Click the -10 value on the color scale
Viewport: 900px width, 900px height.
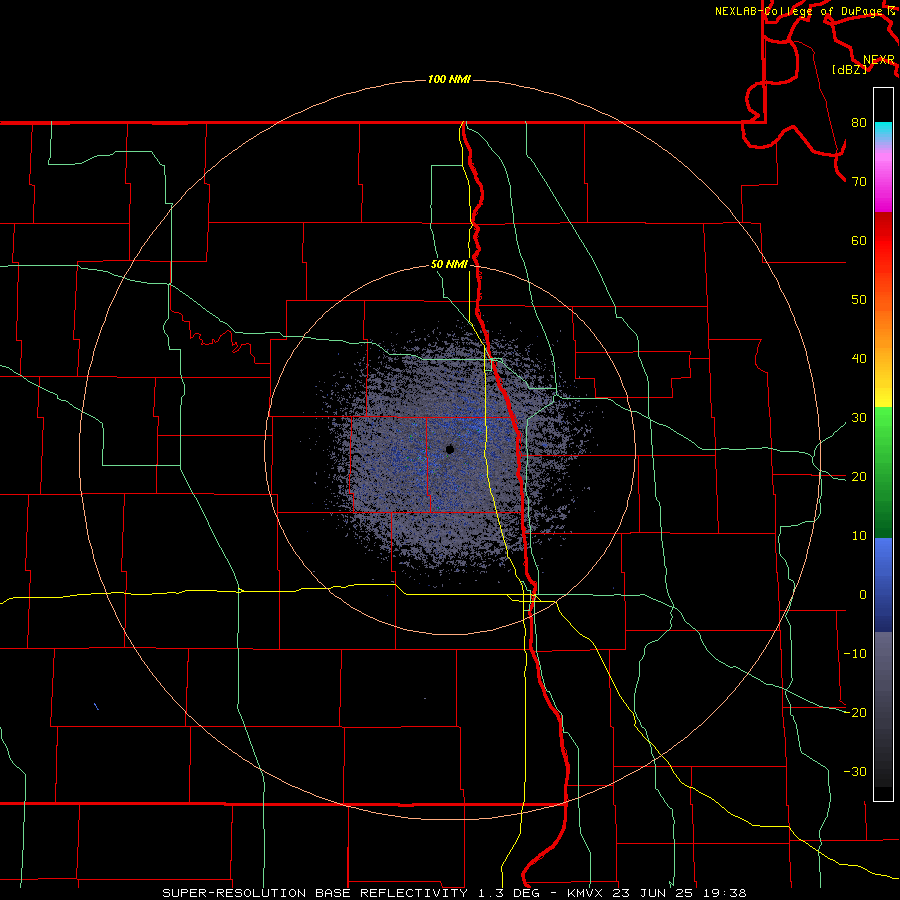(855, 654)
